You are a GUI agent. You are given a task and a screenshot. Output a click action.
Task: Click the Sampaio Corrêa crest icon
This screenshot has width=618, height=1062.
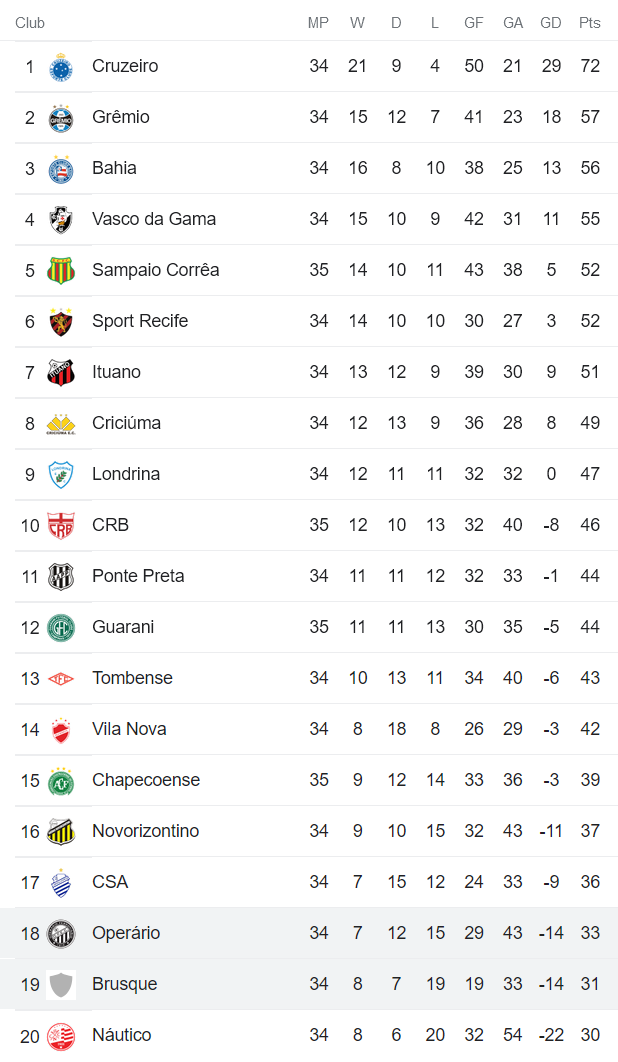pyautogui.click(x=61, y=271)
